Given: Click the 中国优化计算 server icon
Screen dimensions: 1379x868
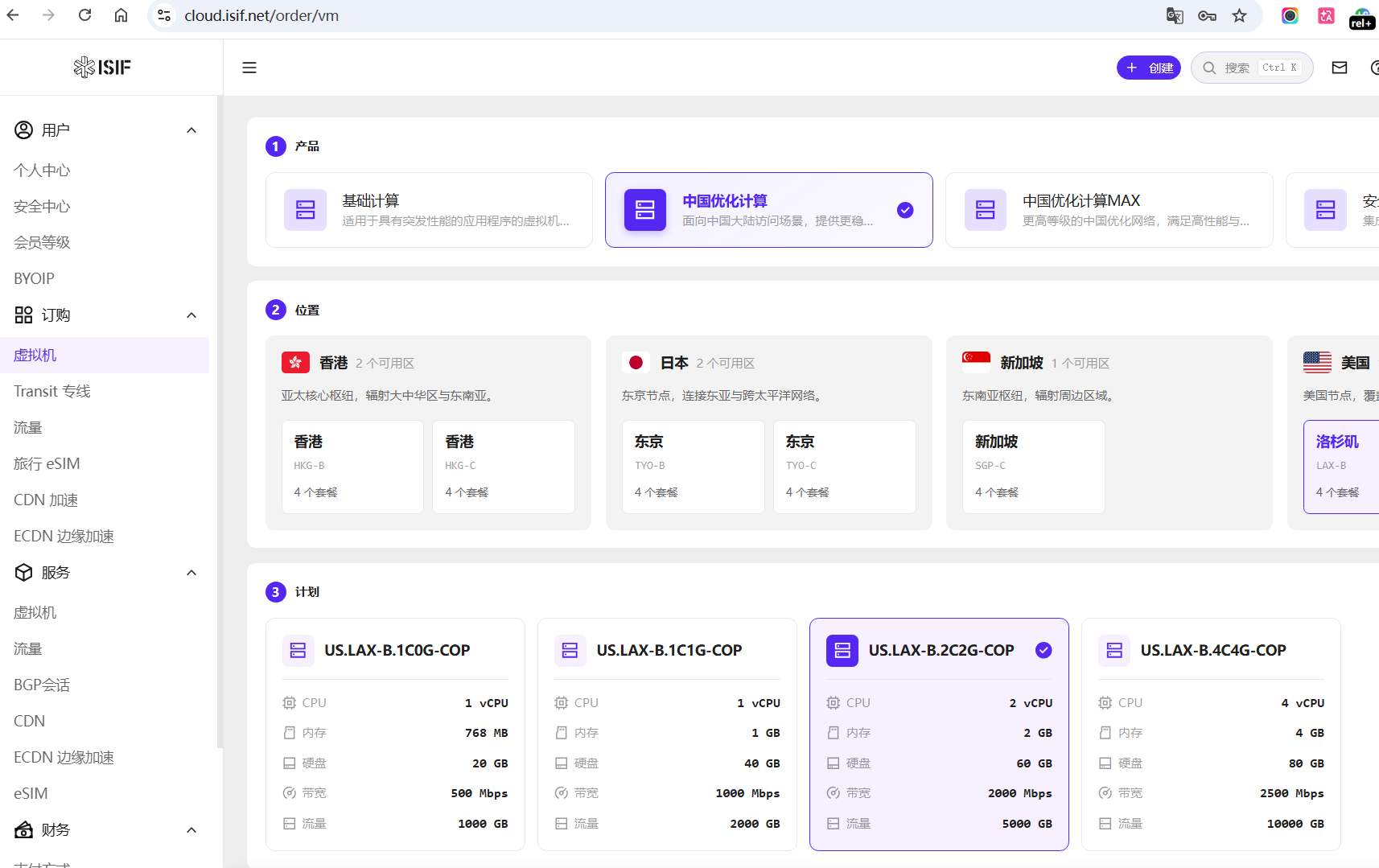Looking at the screenshot, I should point(645,210).
